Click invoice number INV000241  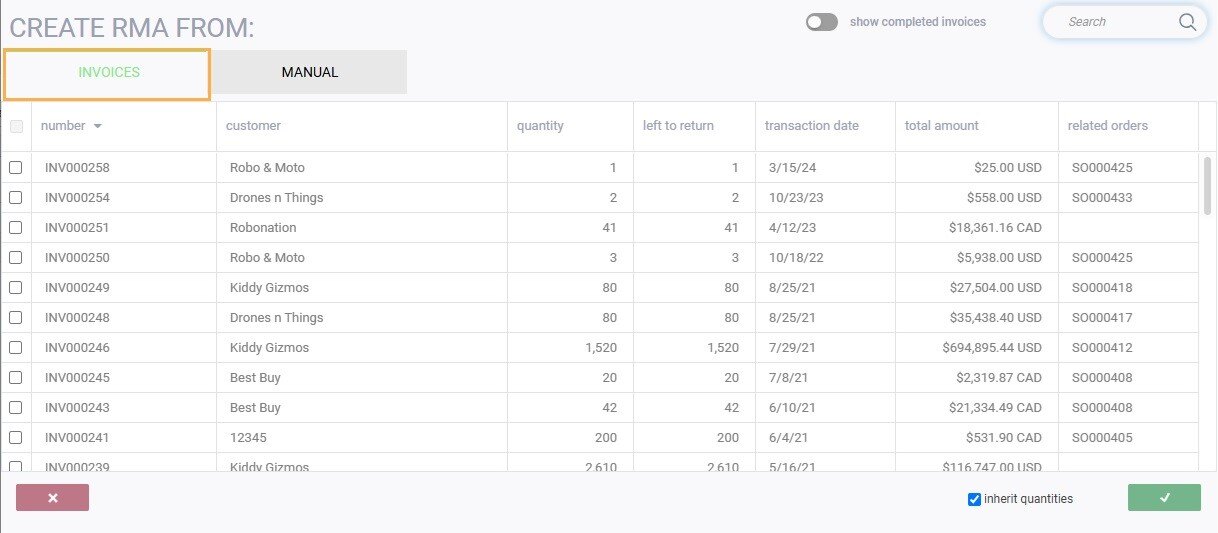pyautogui.click(x=77, y=438)
